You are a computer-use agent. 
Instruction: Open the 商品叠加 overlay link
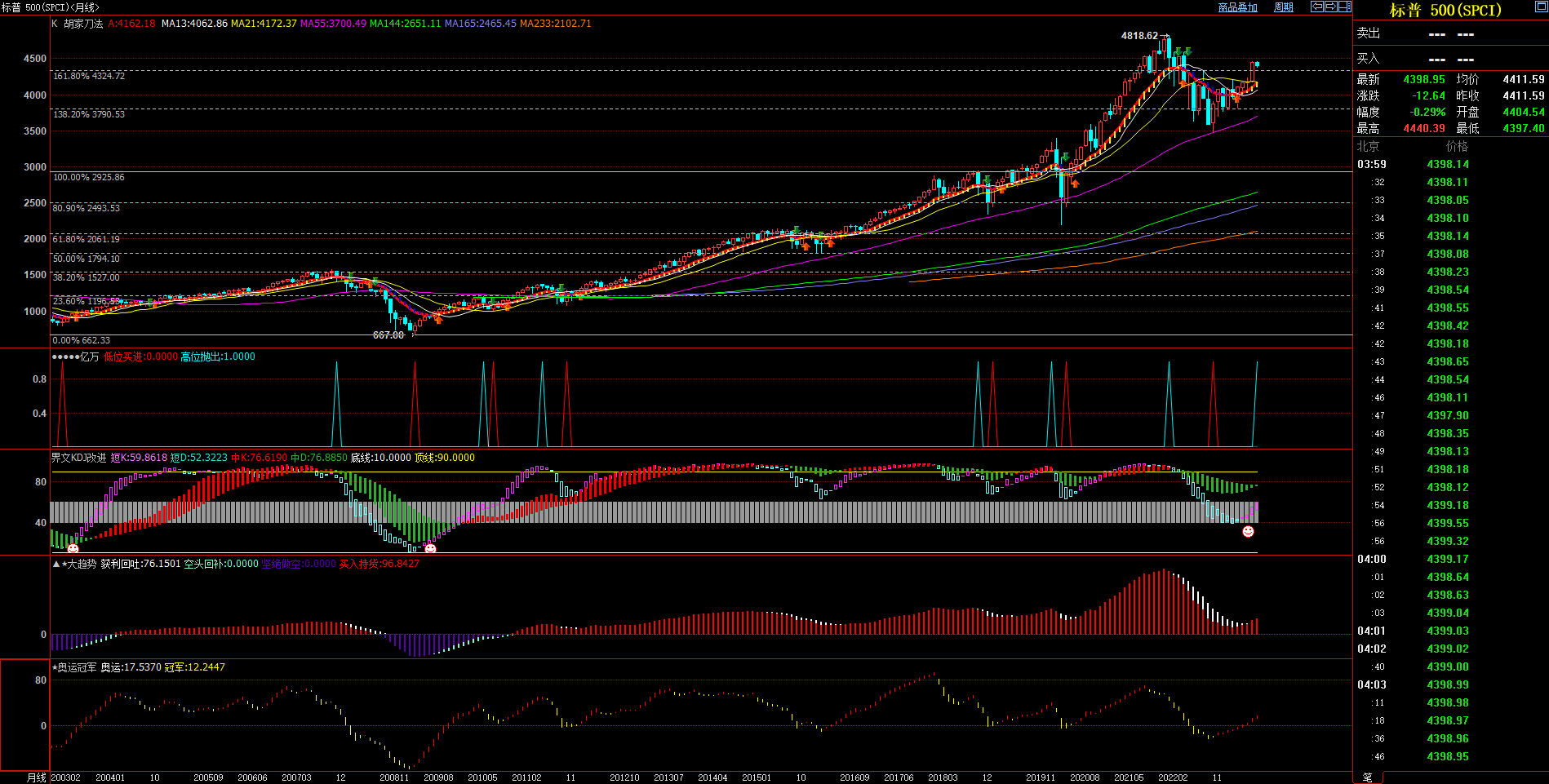1237,7
